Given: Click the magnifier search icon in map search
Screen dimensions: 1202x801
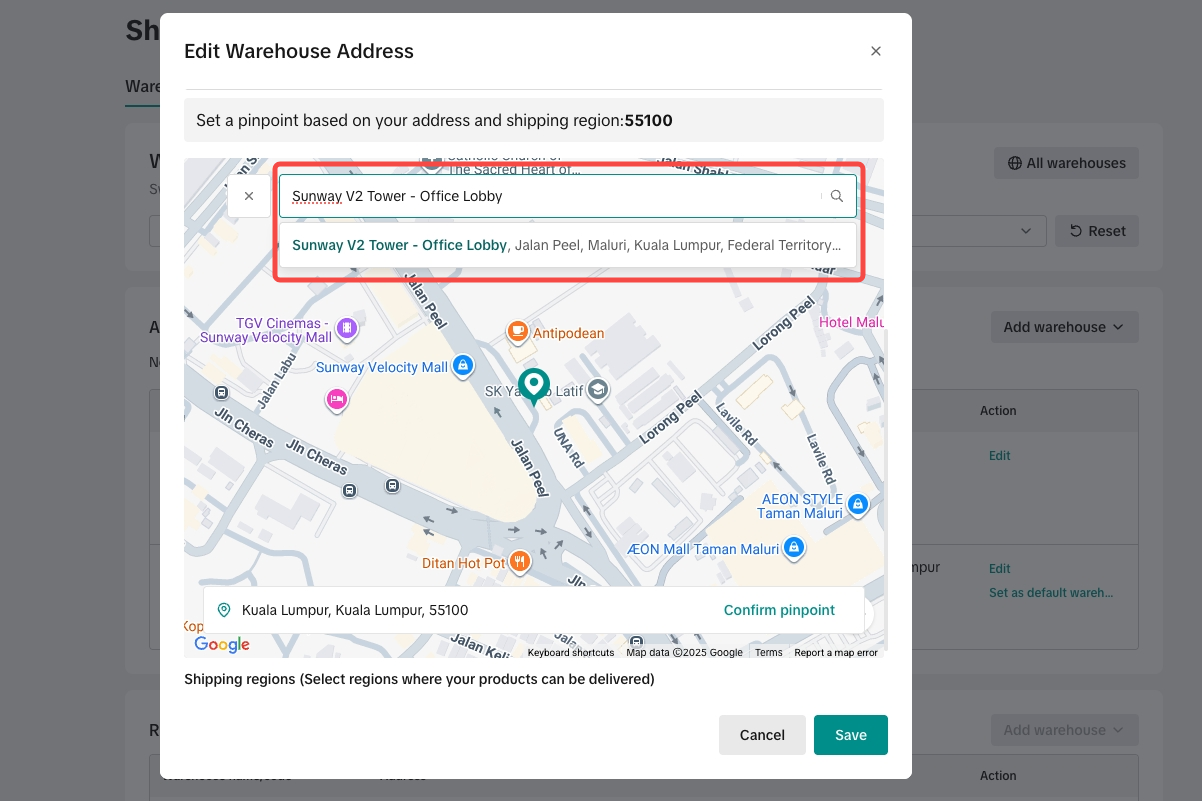Looking at the screenshot, I should click(x=837, y=196).
